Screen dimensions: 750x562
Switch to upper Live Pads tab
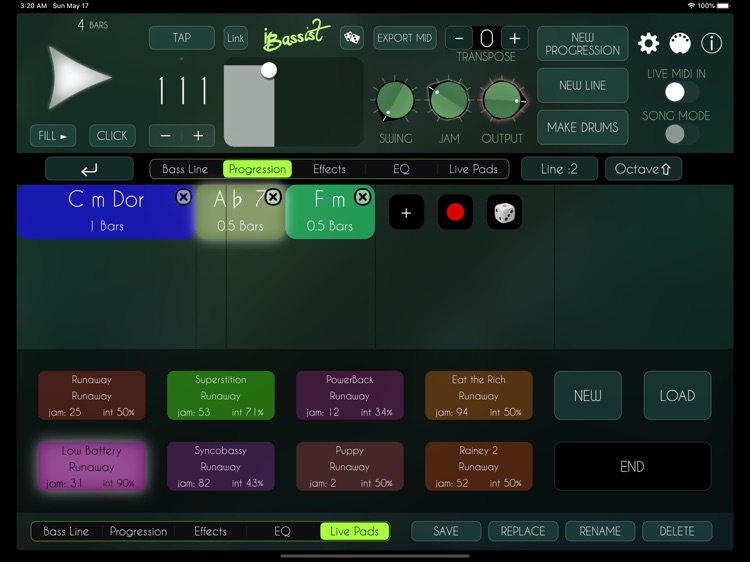click(x=473, y=169)
